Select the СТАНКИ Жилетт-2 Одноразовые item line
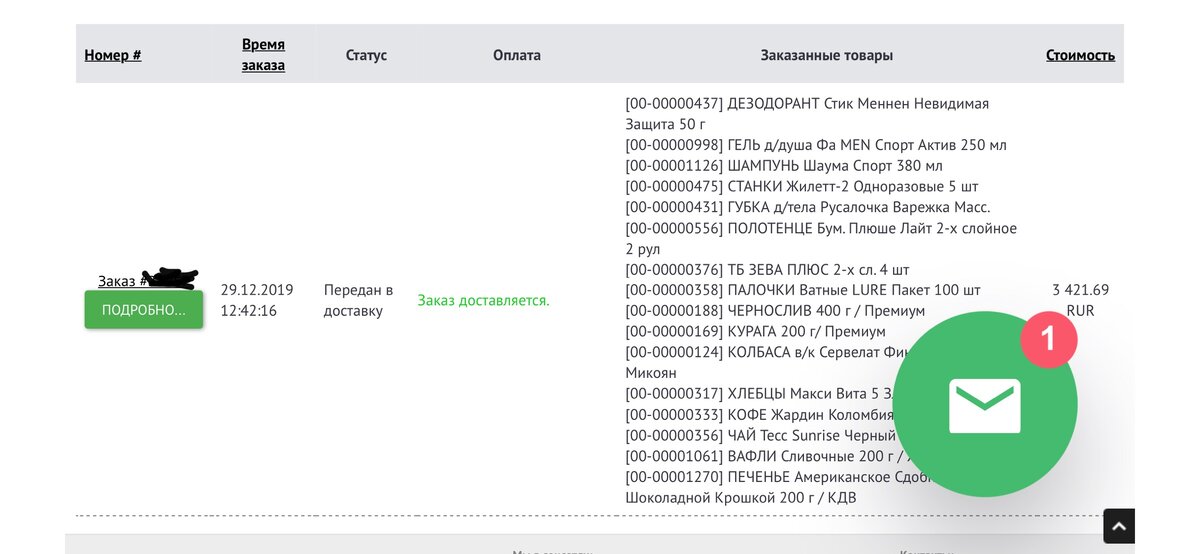 click(801, 187)
